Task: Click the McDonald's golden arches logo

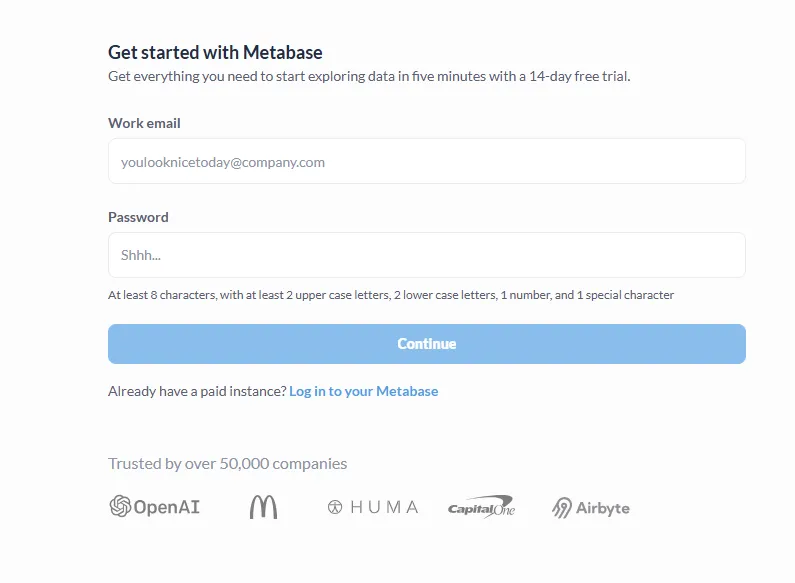Action: click(264, 507)
